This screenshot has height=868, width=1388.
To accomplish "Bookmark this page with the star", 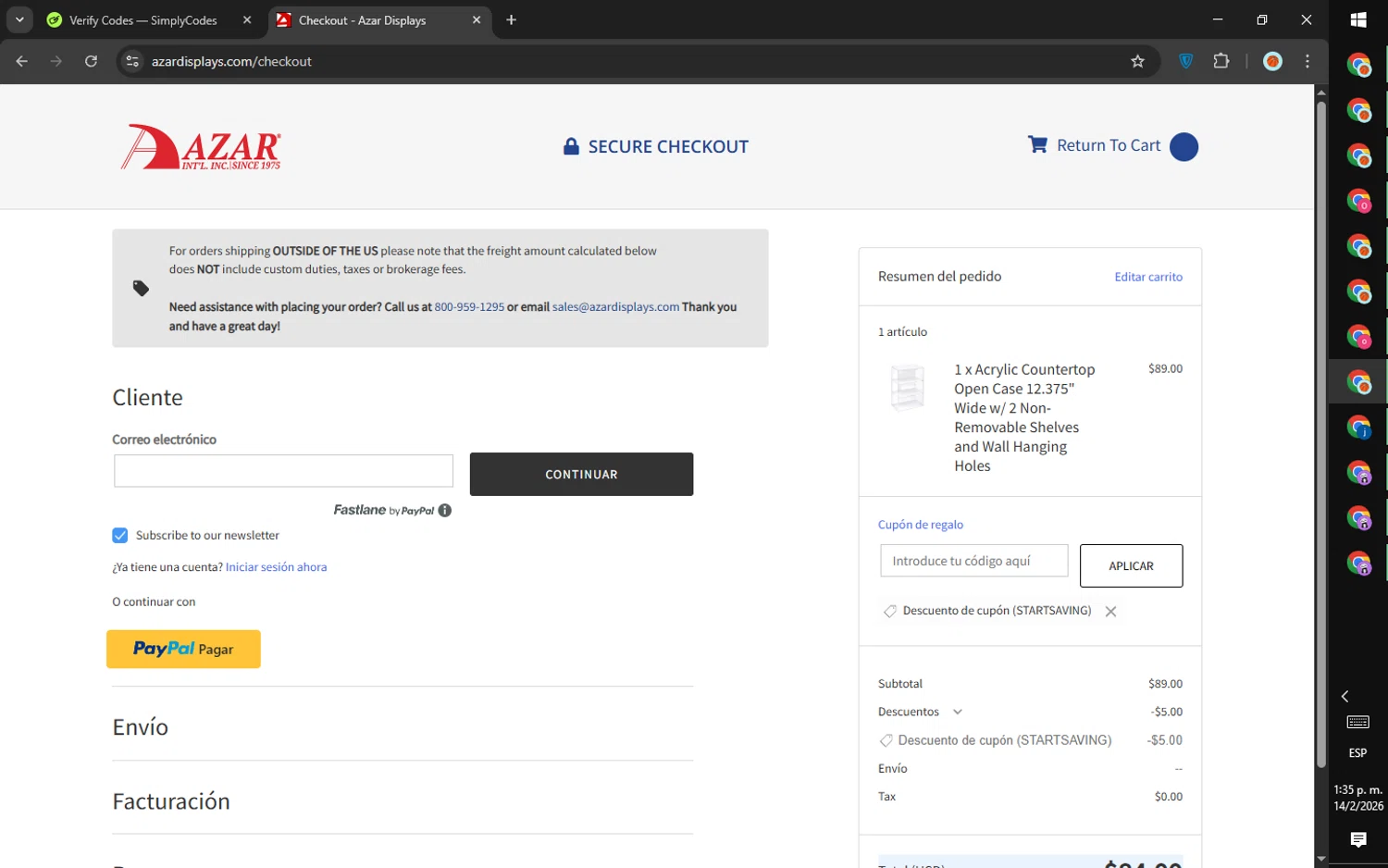I will click(1137, 61).
